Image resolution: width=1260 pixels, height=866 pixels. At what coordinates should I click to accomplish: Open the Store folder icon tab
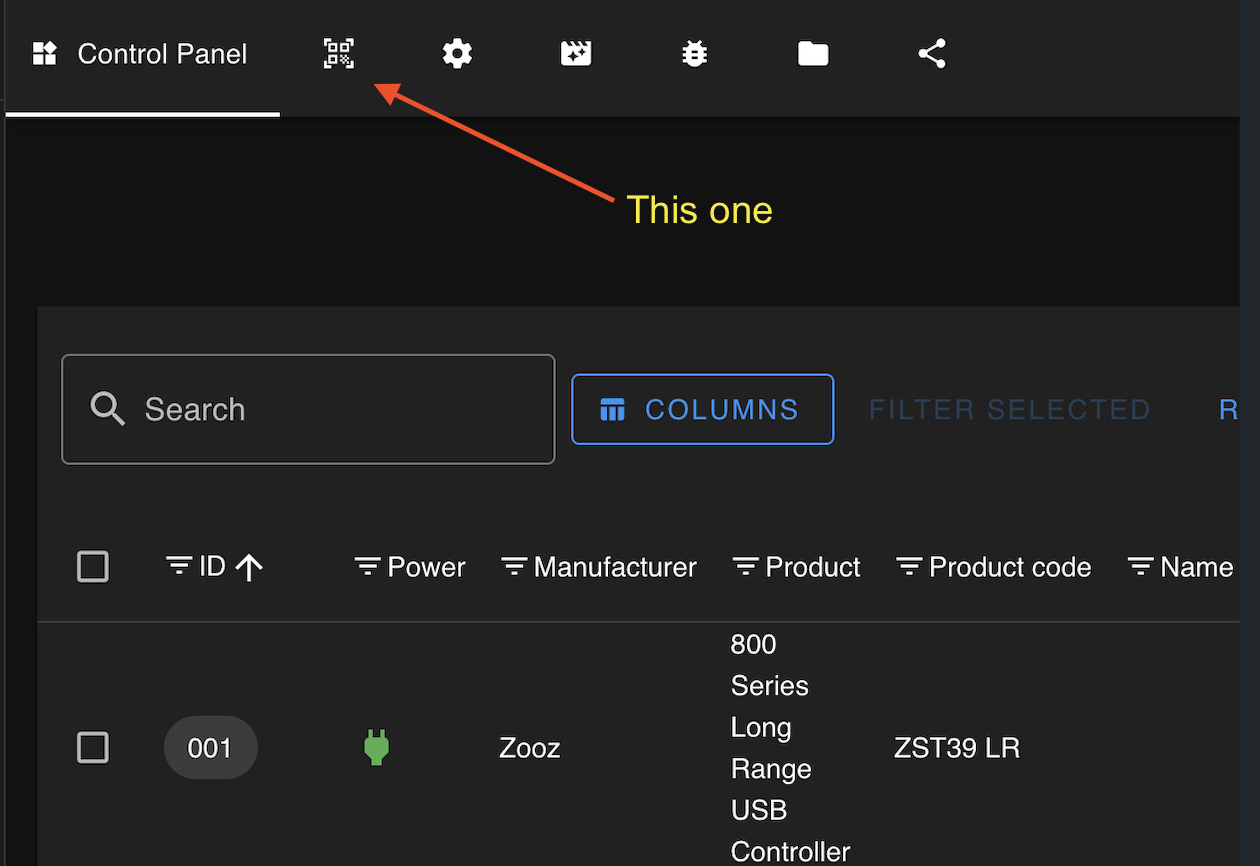point(813,54)
